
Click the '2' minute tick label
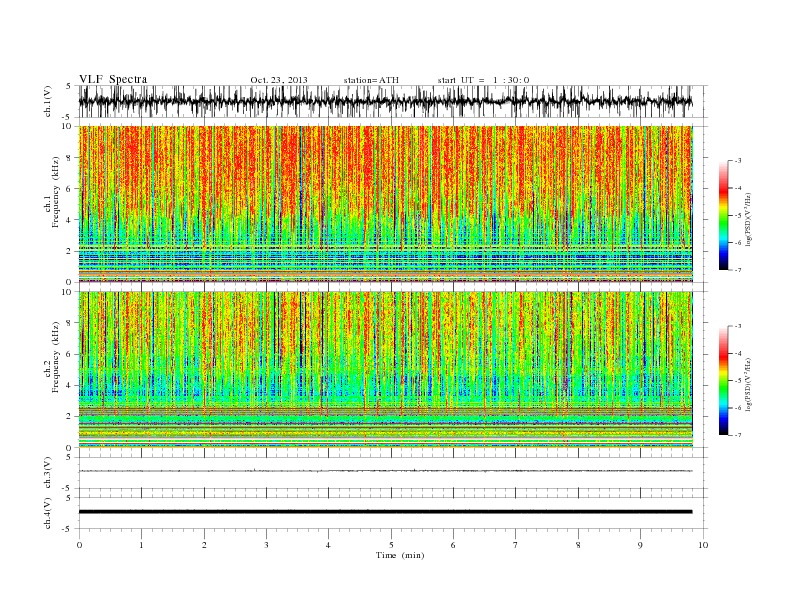(204, 545)
